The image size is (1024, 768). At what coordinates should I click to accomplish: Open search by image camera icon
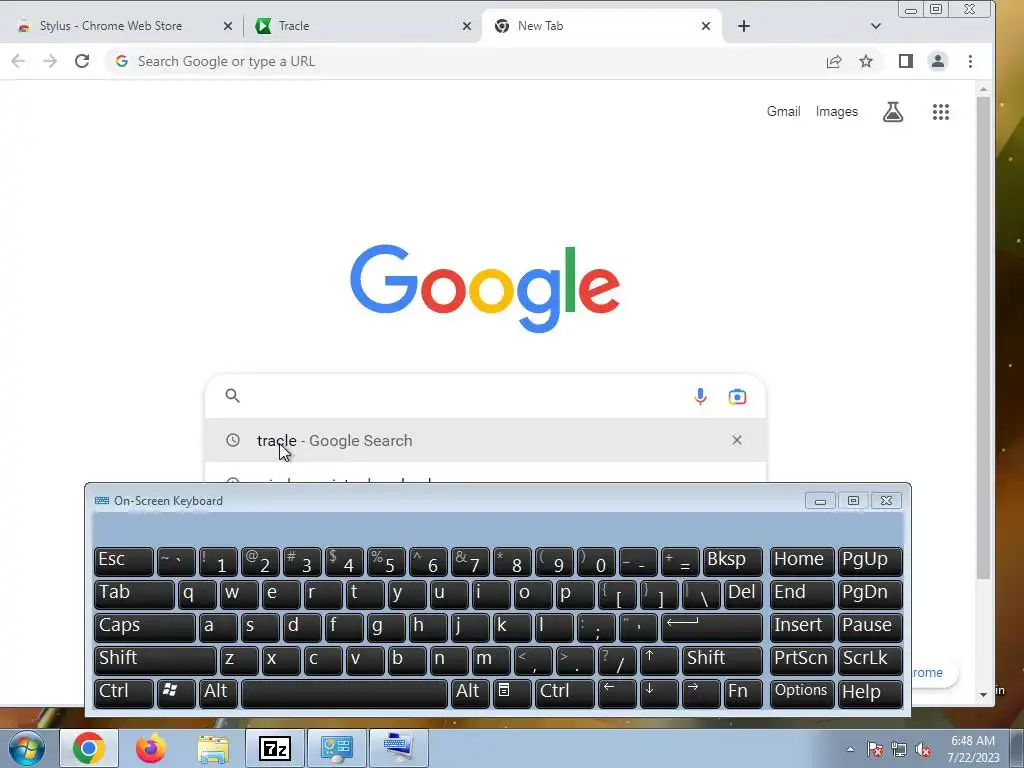(x=737, y=396)
